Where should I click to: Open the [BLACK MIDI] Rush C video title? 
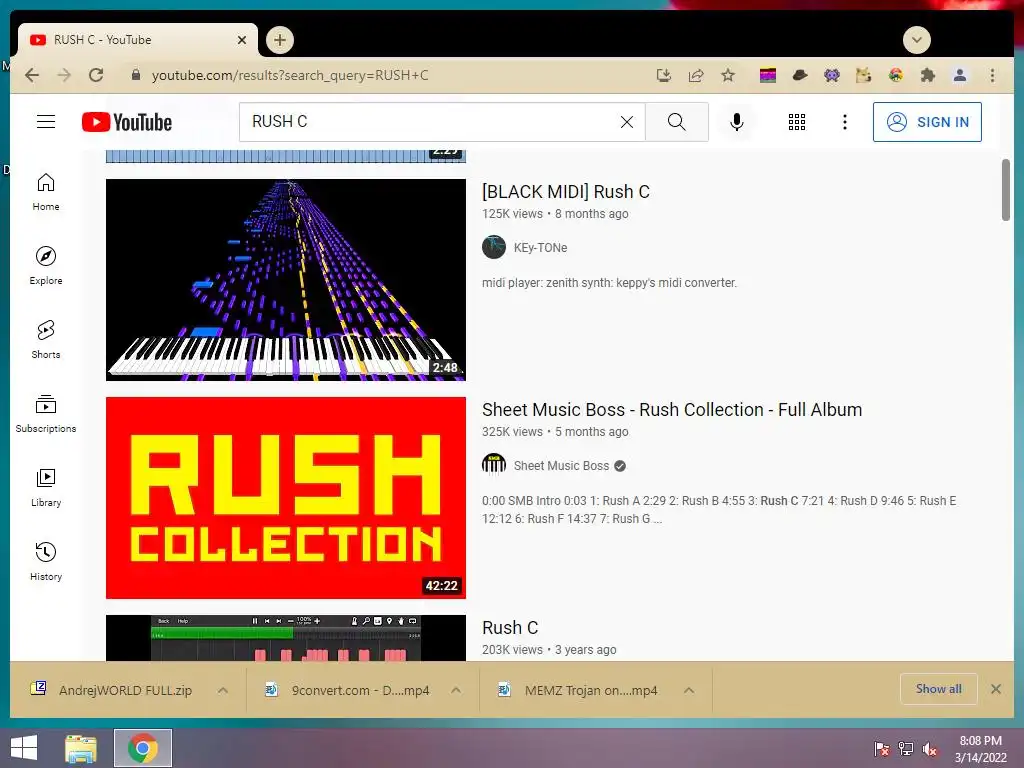566,191
